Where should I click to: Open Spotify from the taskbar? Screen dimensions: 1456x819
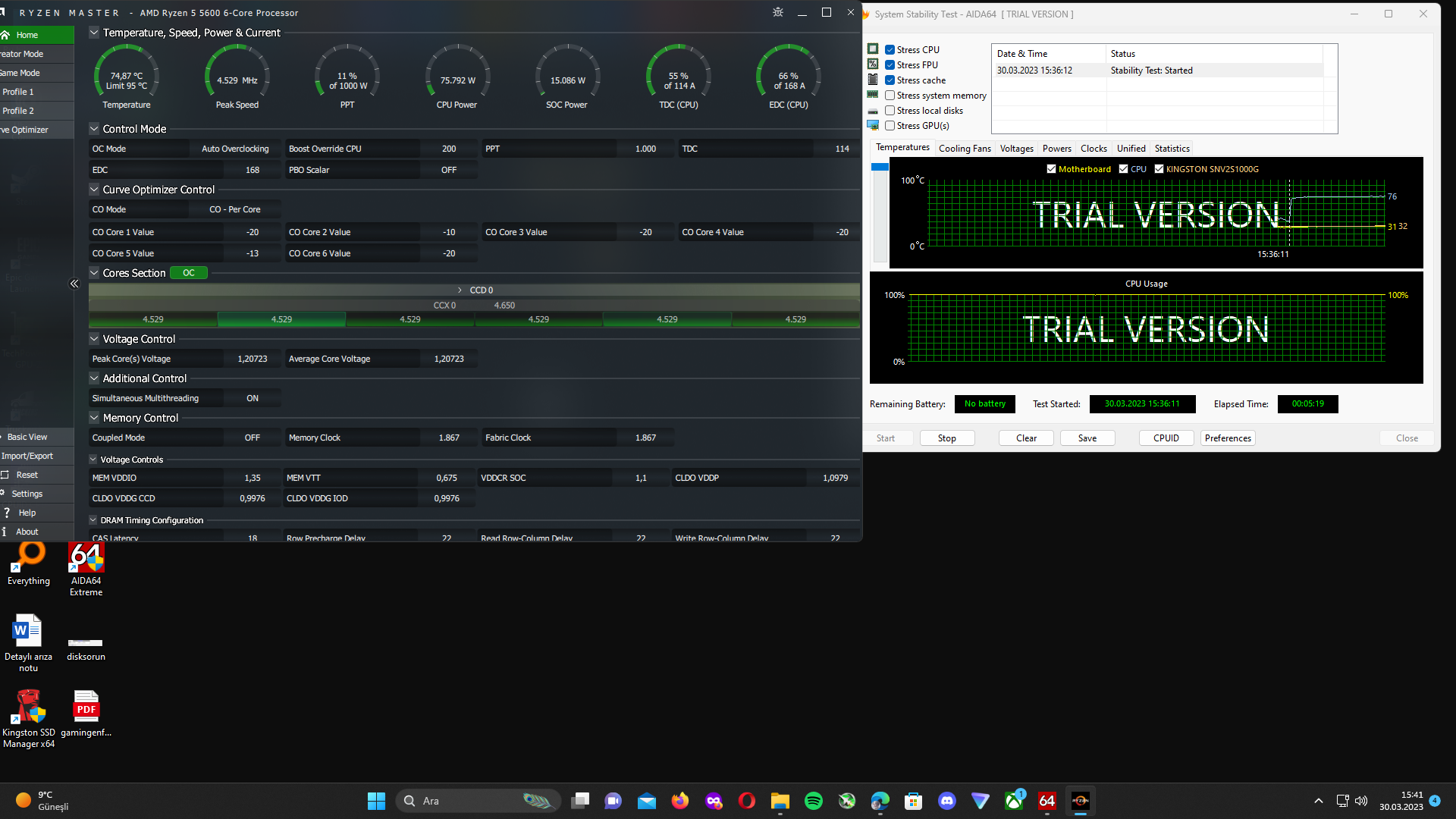[813, 801]
